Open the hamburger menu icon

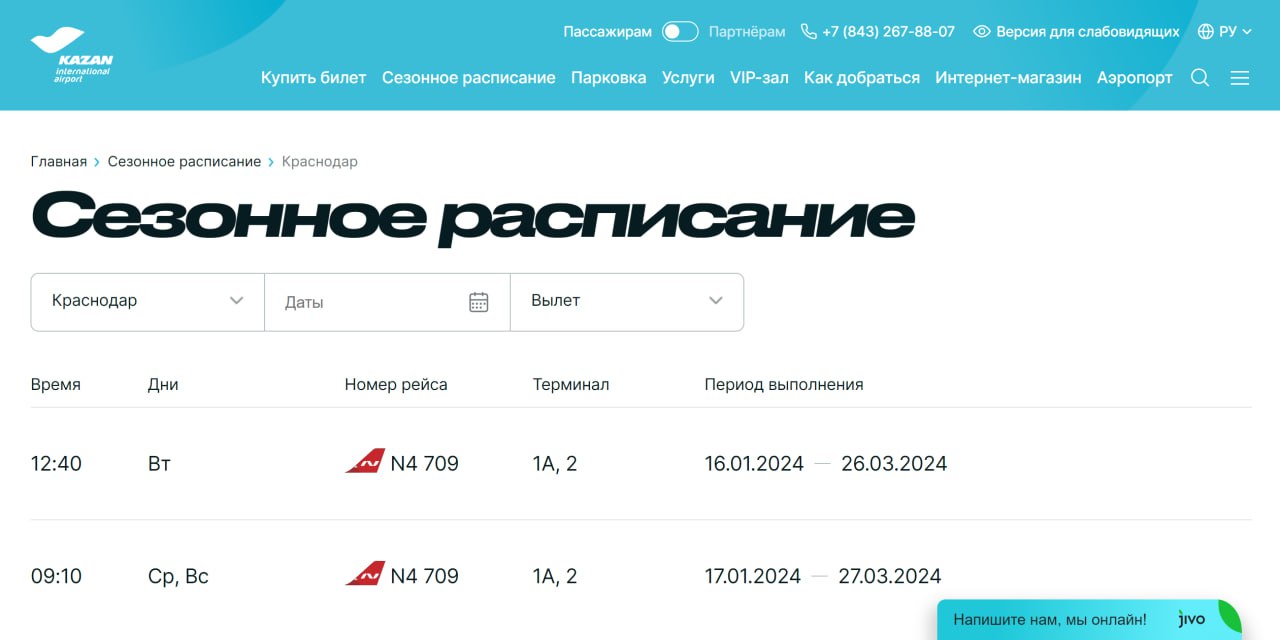pos(1240,78)
